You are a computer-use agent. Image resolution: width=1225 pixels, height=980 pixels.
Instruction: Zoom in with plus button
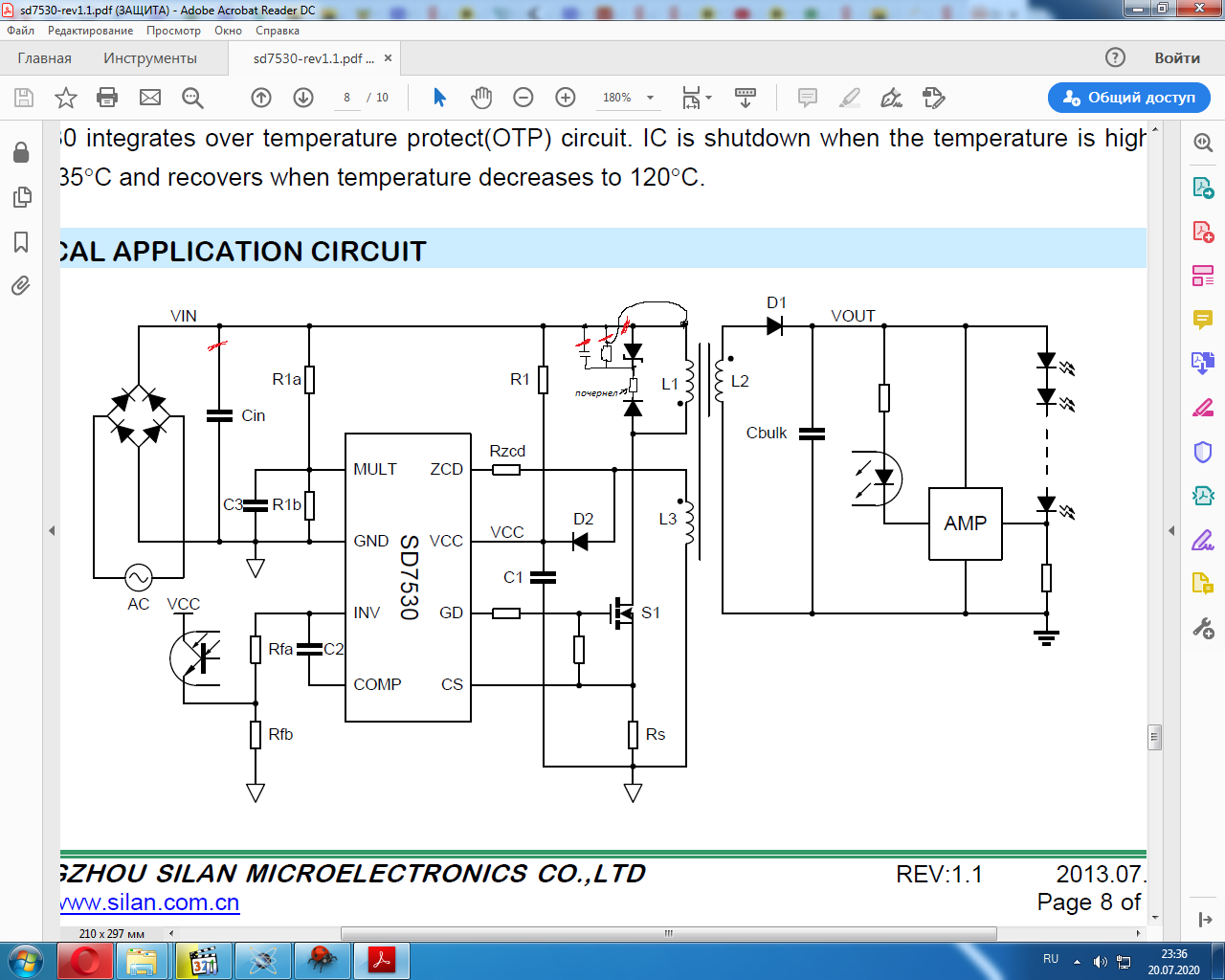pos(566,98)
